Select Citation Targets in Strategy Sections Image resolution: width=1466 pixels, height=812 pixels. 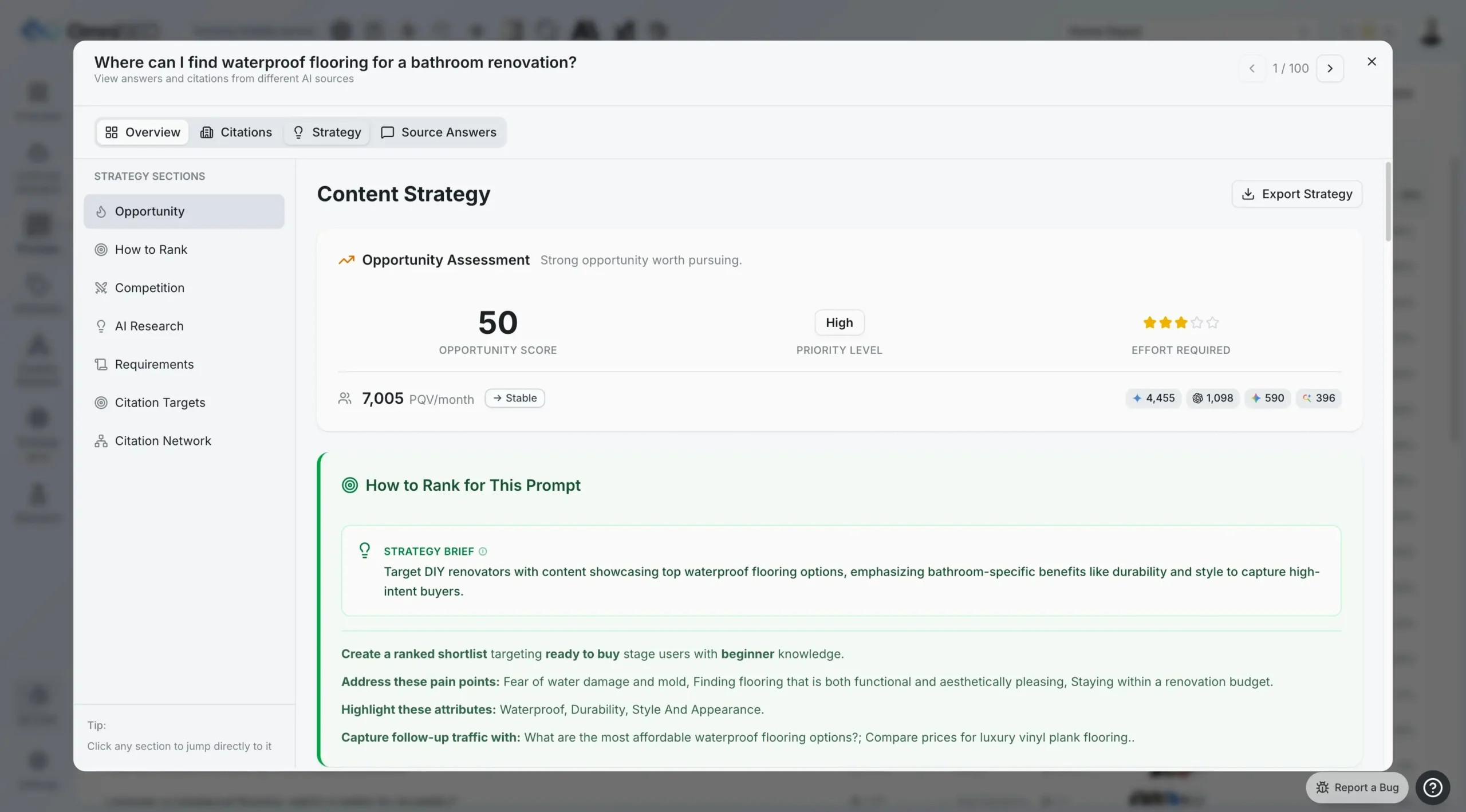(160, 402)
